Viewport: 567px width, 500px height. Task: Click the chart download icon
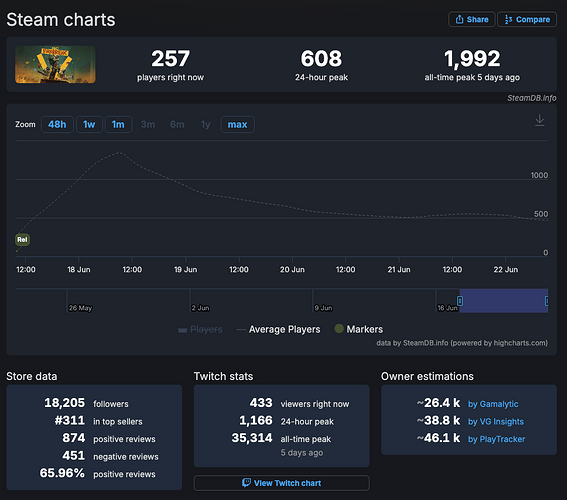(x=540, y=120)
